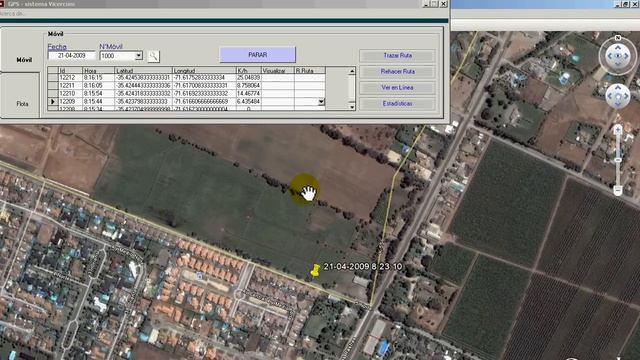Pan map right with move joystick right arrow
640x360 pixels.
click(x=626, y=96)
